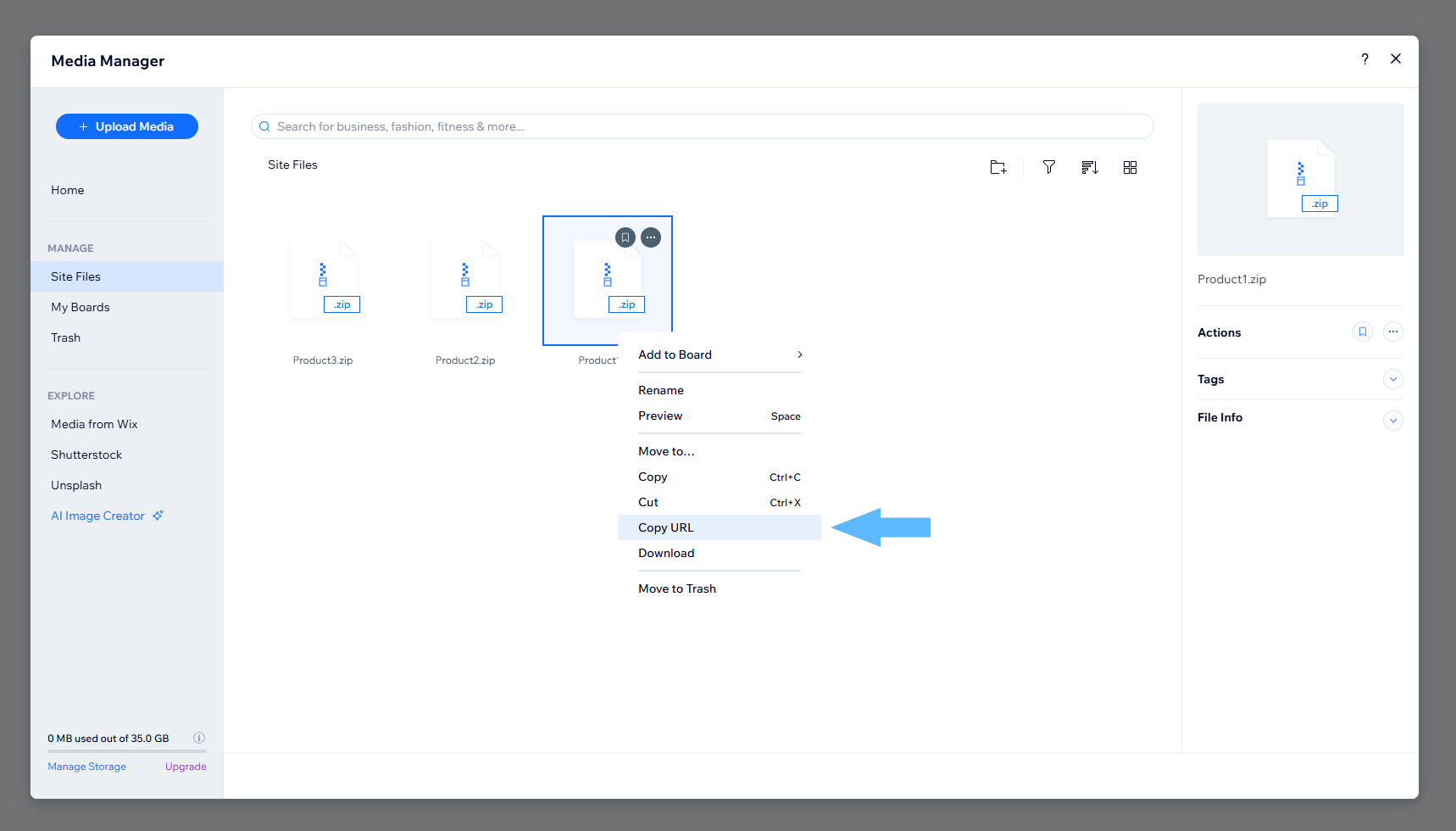Click the help question mark icon

point(1364,59)
